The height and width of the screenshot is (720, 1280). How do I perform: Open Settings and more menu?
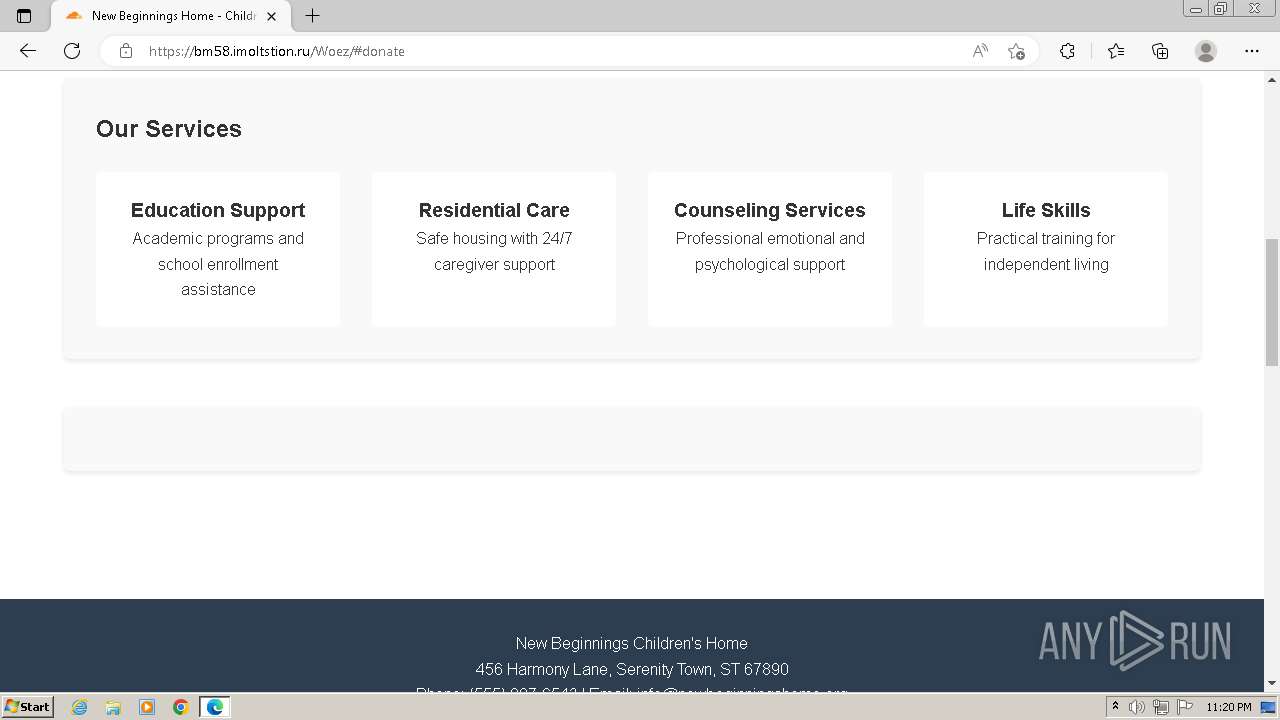tap(1252, 51)
